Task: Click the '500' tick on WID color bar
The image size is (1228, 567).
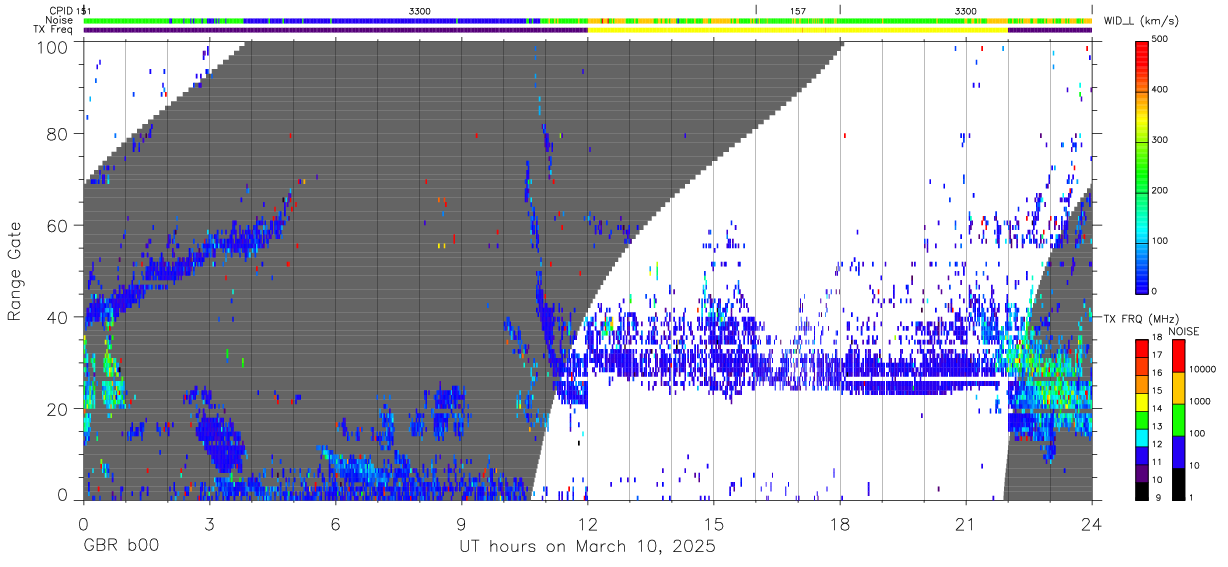Action: pyautogui.click(x=1161, y=40)
